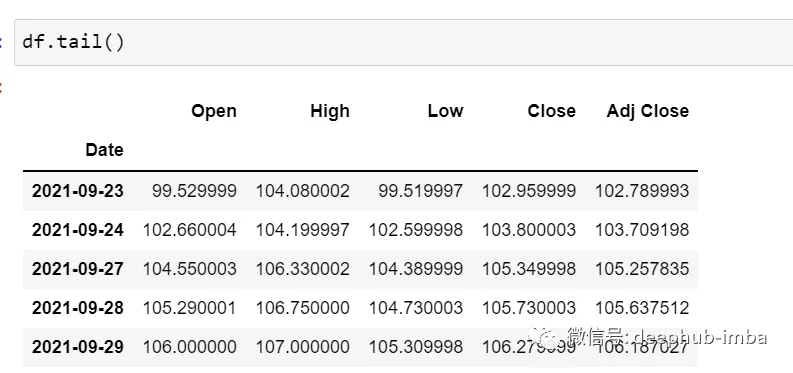Select the High column header

point(330,111)
